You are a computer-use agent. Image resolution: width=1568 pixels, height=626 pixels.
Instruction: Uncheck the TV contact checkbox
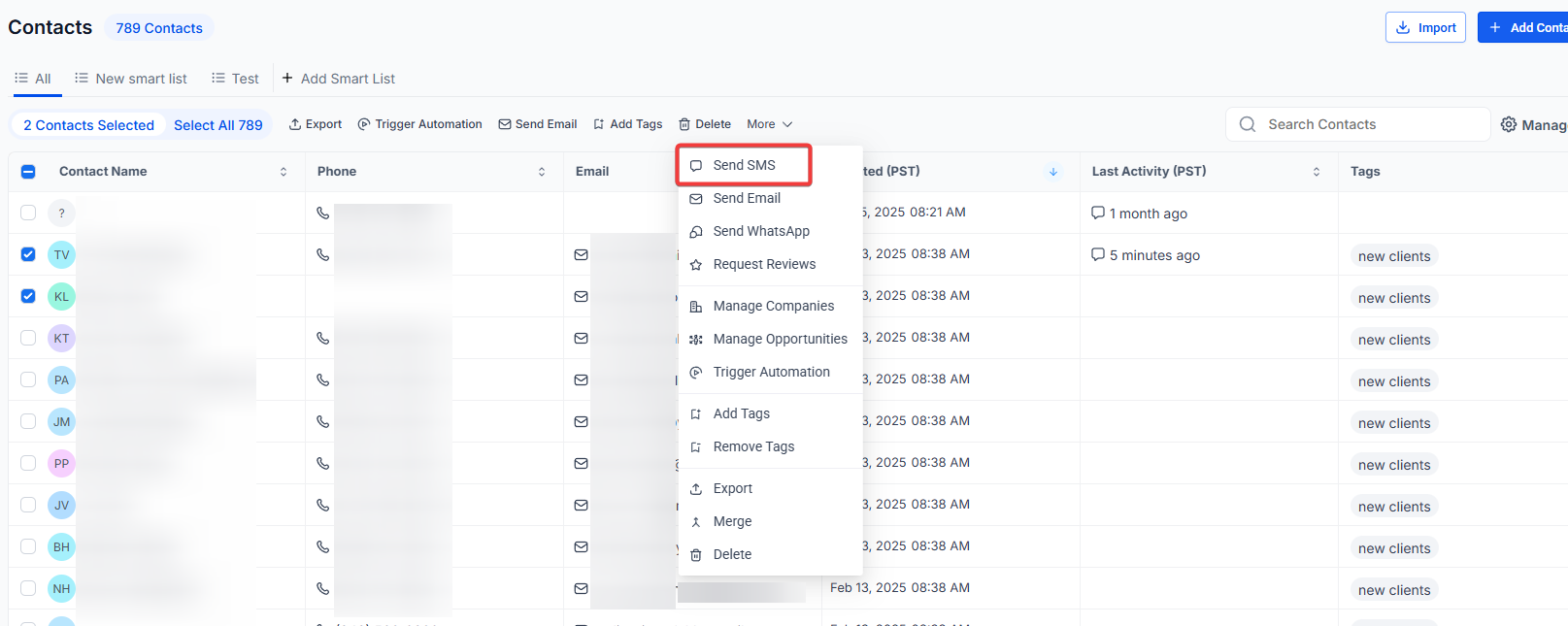click(x=28, y=254)
